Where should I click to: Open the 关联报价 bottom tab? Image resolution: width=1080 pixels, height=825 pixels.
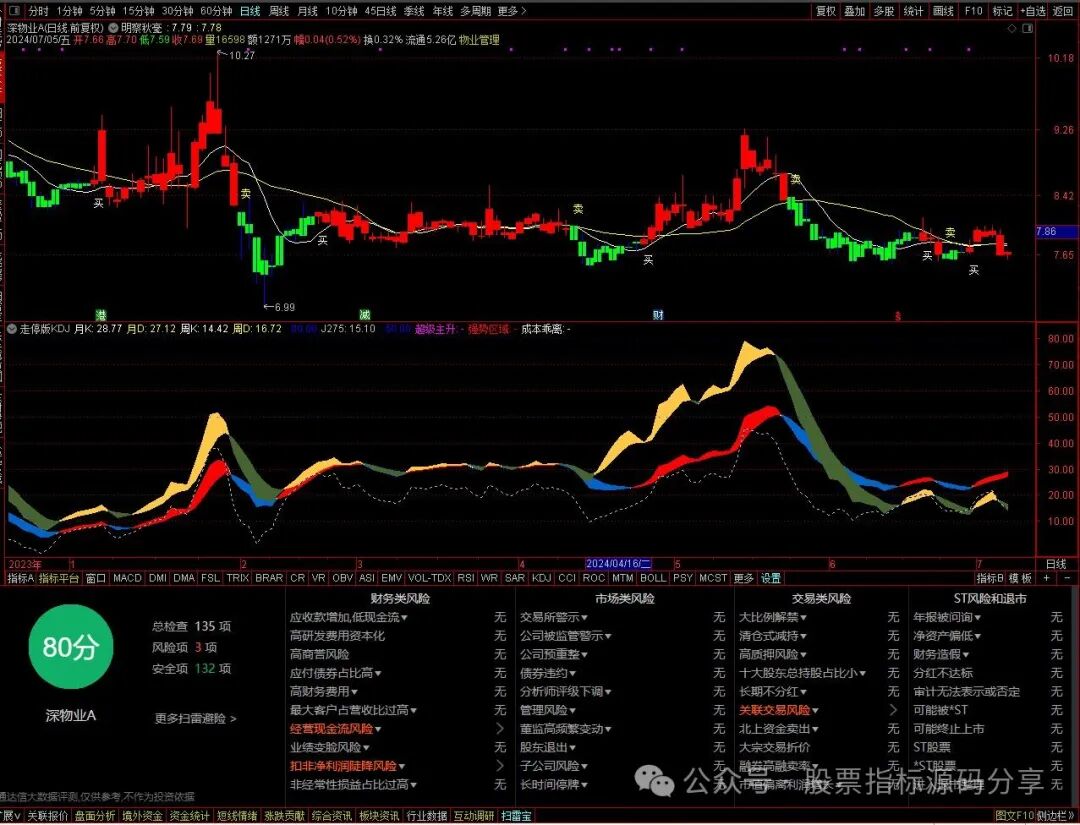pyautogui.click(x=48, y=817)
